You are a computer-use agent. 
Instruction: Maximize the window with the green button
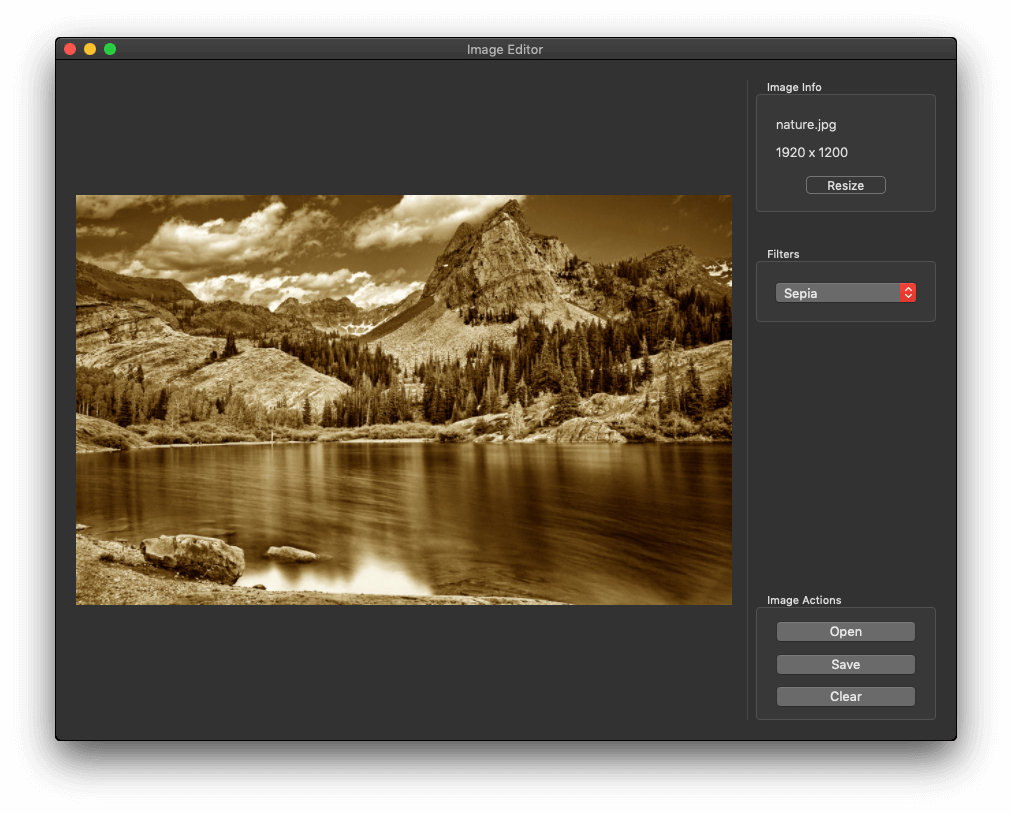(x=110, y=49)
